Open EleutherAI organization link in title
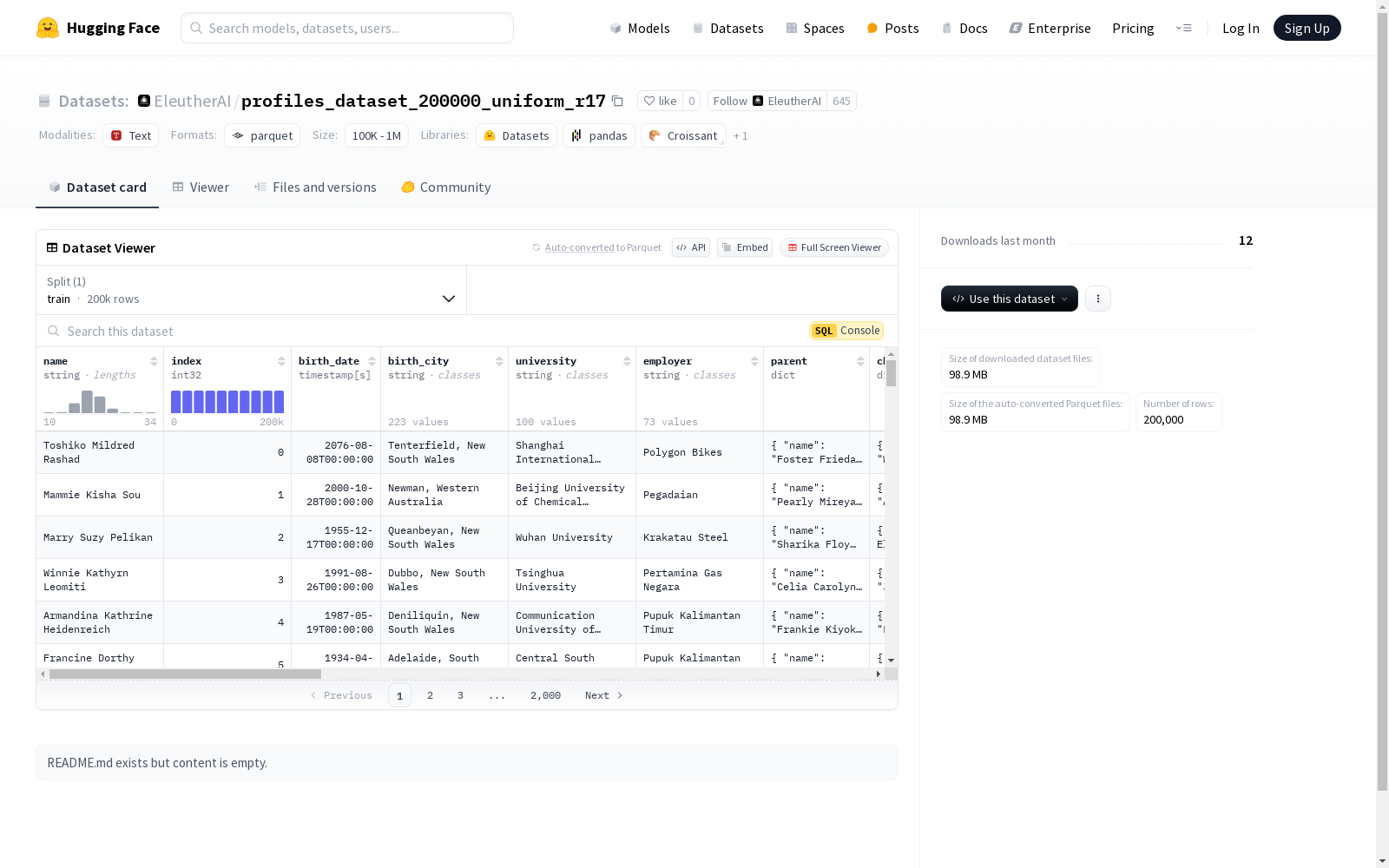 (192, 101)
